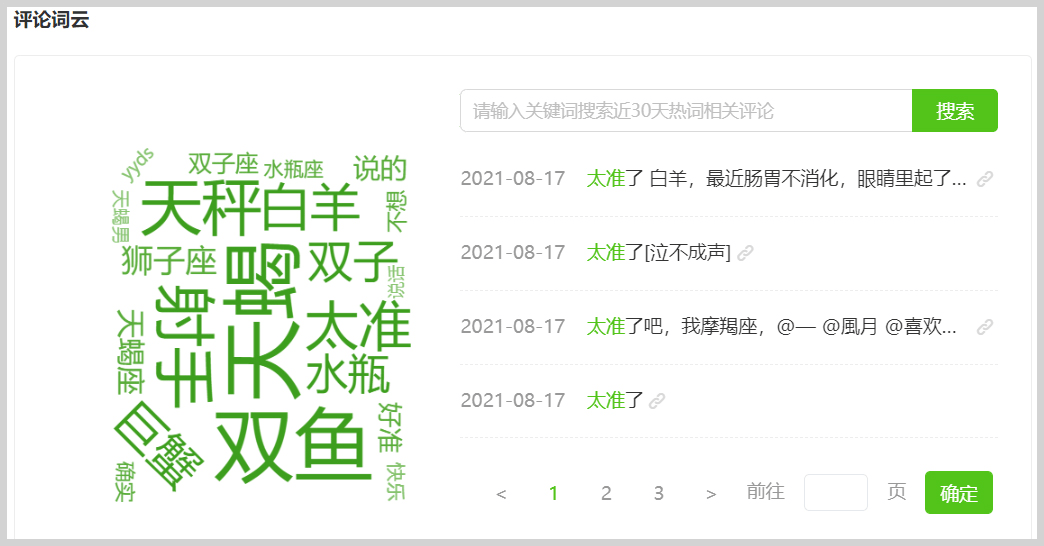Click the link icon beside the 白羊 comment
This screenshot has height=546, width=1044.
pyautogui.click(x=985, y=179)
